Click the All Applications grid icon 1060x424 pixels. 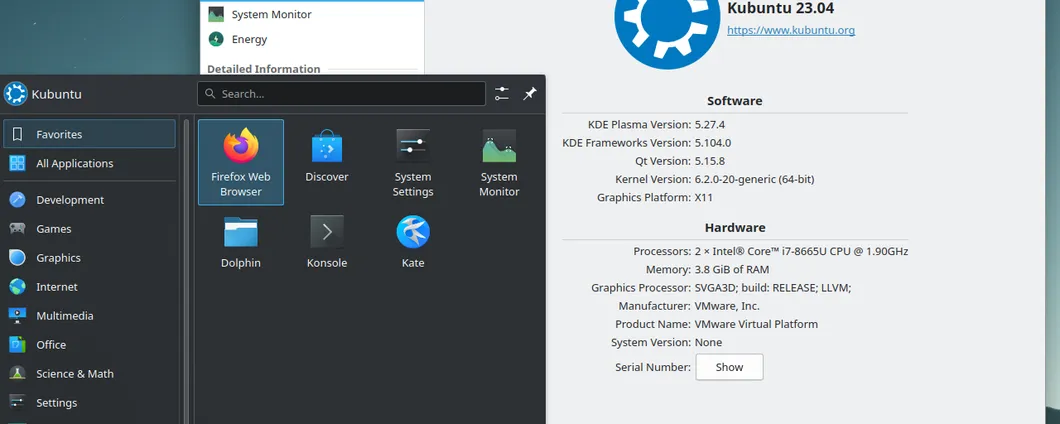18,163
